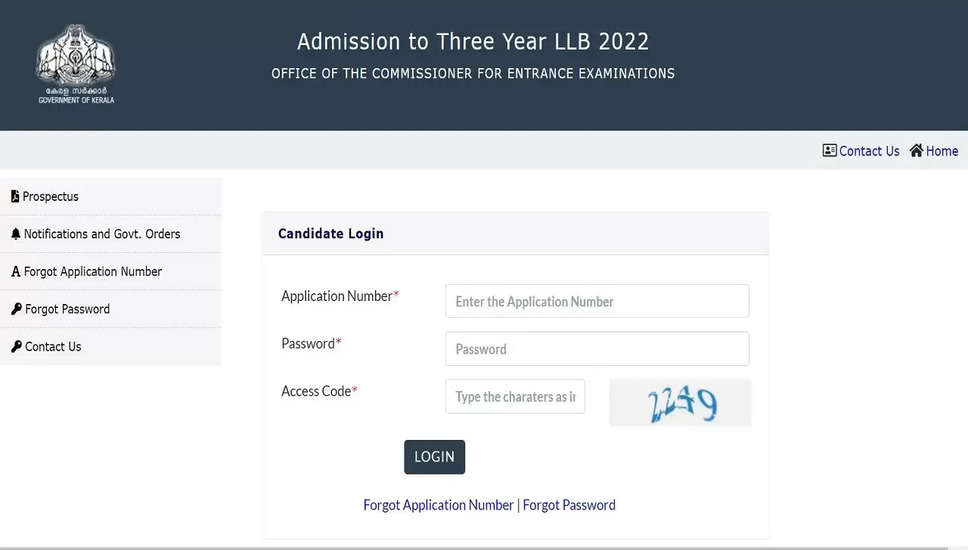Follow the Forgot Application Number link below login
The image size is (968, 550).
(438, 505)
